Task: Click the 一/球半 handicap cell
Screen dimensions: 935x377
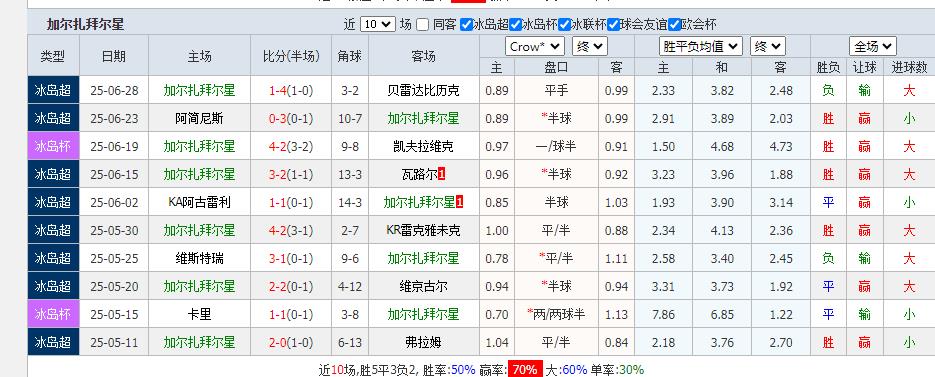Action: tap(556, 146)
